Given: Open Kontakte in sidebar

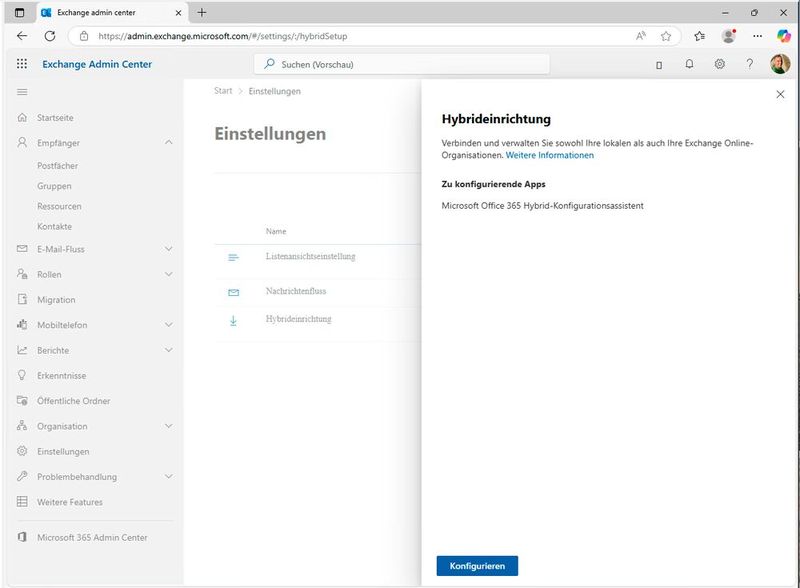Looking at the screenshot, I should pyautogui.click(x=55, y=226).
